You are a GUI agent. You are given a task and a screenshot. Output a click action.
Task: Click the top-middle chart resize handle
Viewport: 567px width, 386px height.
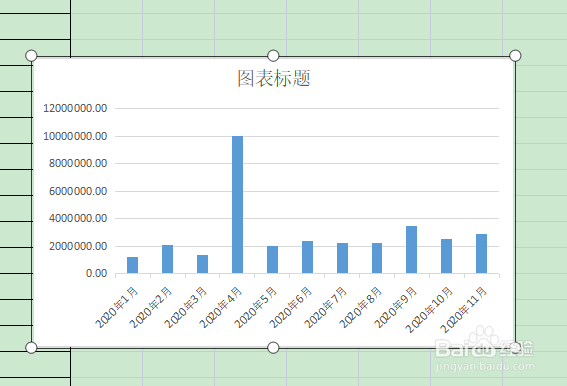click(x=273, y=56)
